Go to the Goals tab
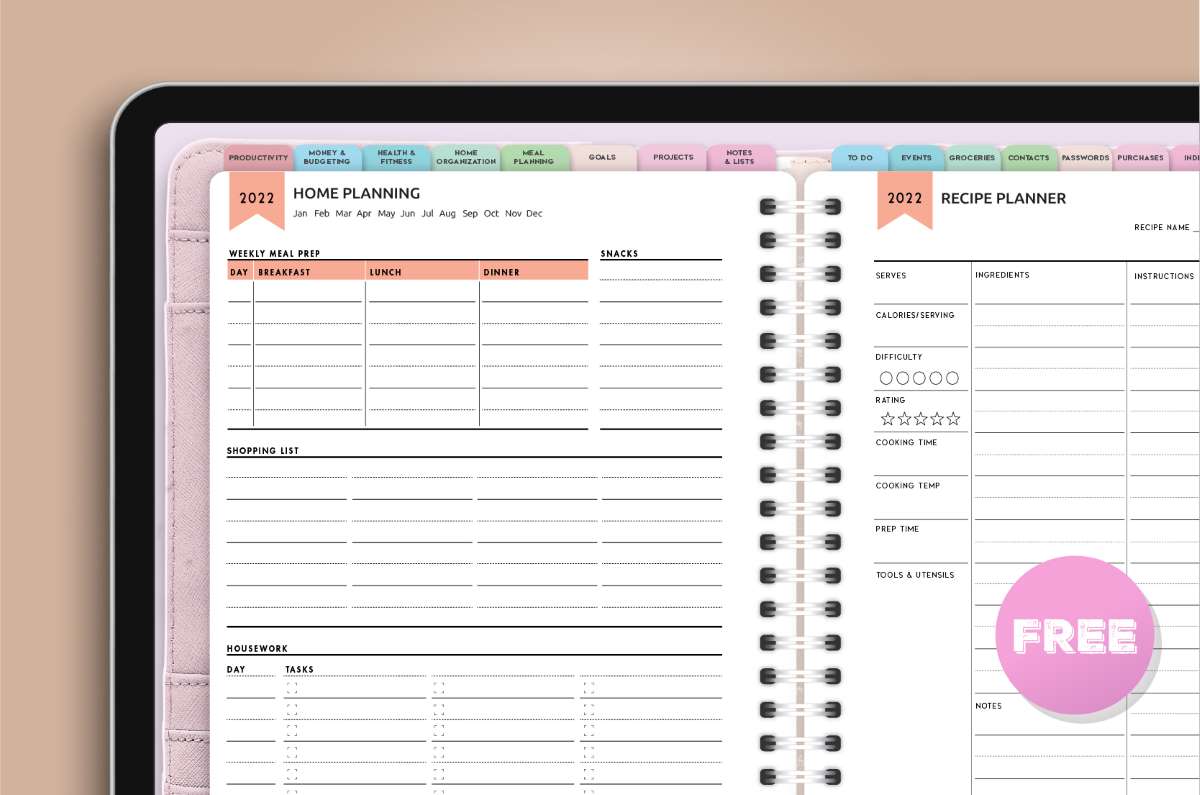The width and height of the screenshot is (1200, 795). click(x=601, y=157)
